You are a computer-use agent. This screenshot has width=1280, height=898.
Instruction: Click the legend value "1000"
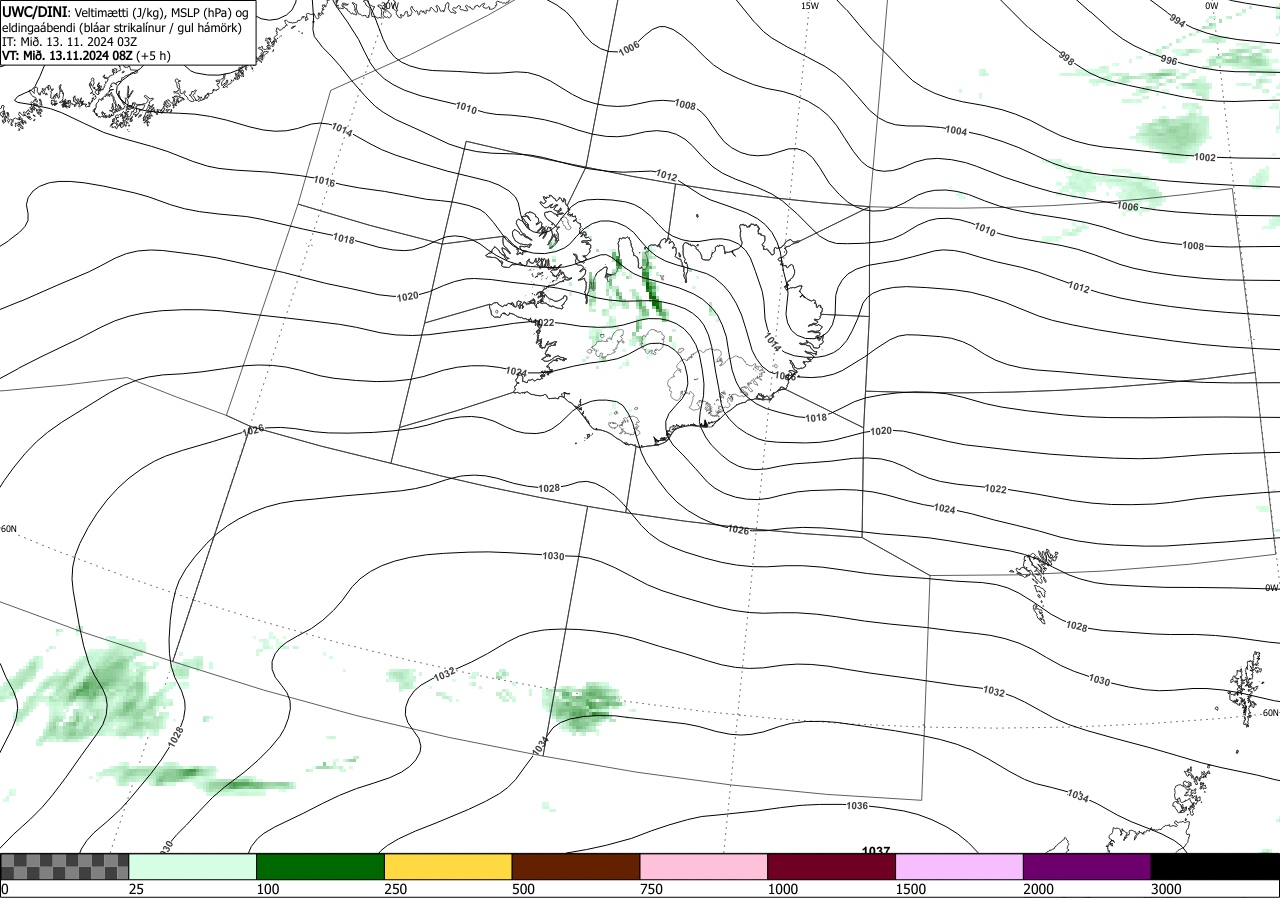click(x=783, y=889)
